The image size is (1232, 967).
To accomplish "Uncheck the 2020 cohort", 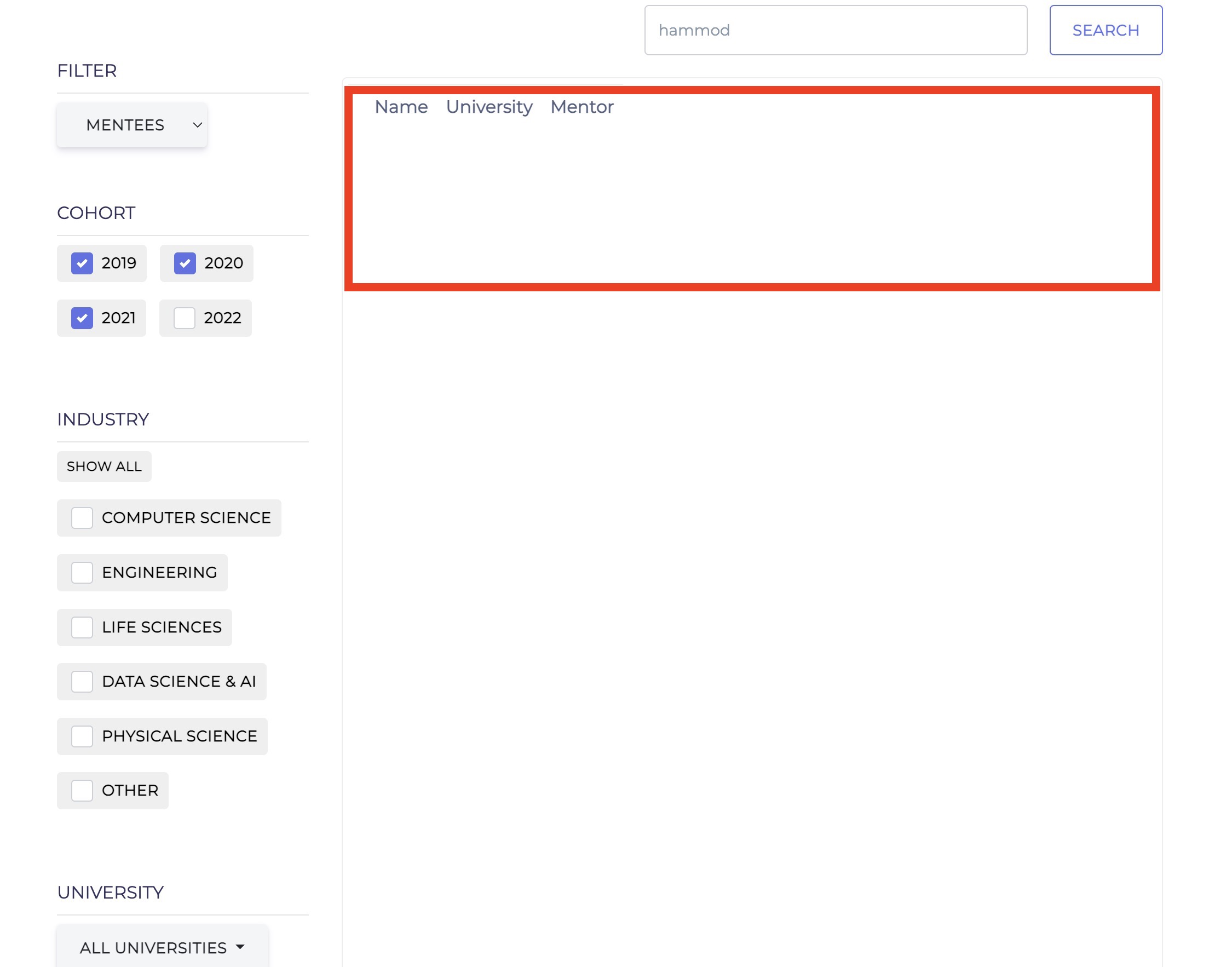I will coord(185,263).
